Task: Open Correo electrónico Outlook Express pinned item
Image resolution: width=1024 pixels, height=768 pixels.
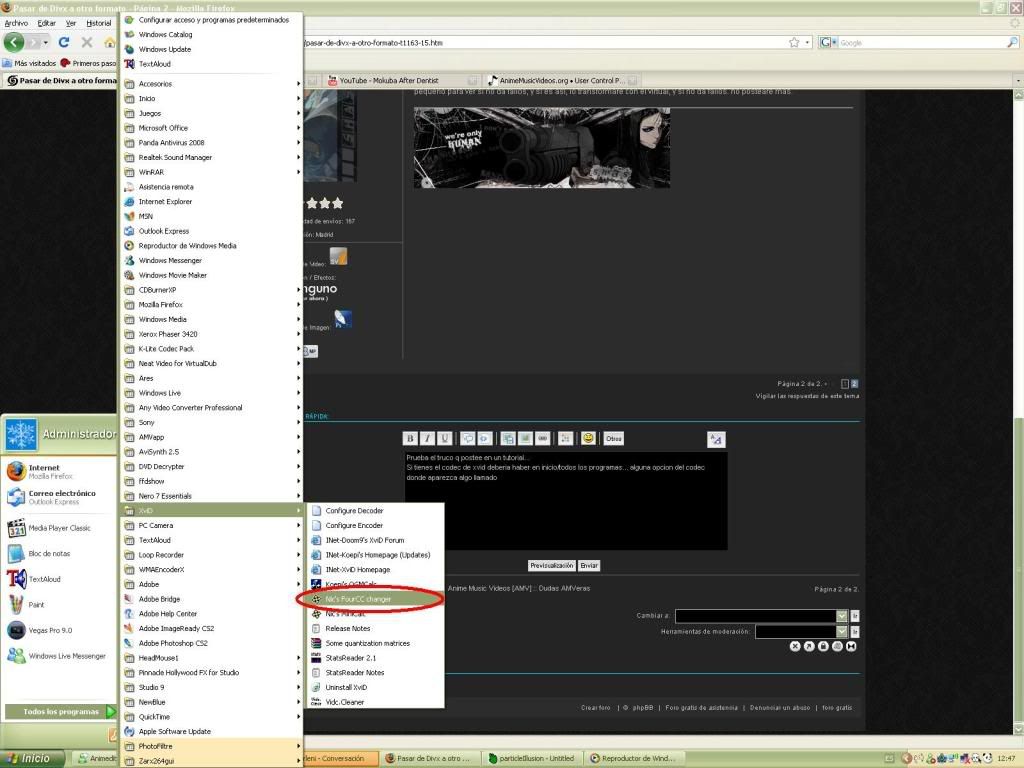Action: (x=59, y=497)
